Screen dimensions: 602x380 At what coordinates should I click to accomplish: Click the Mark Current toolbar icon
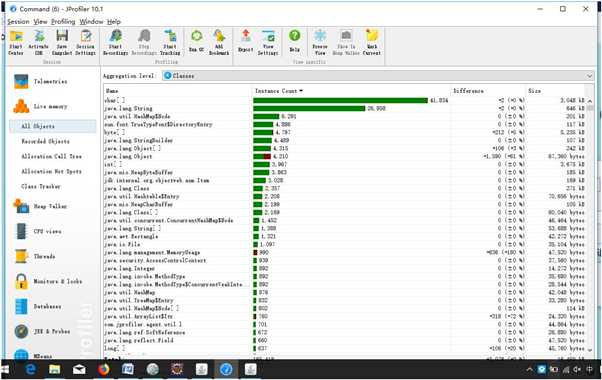click(372, 42)
